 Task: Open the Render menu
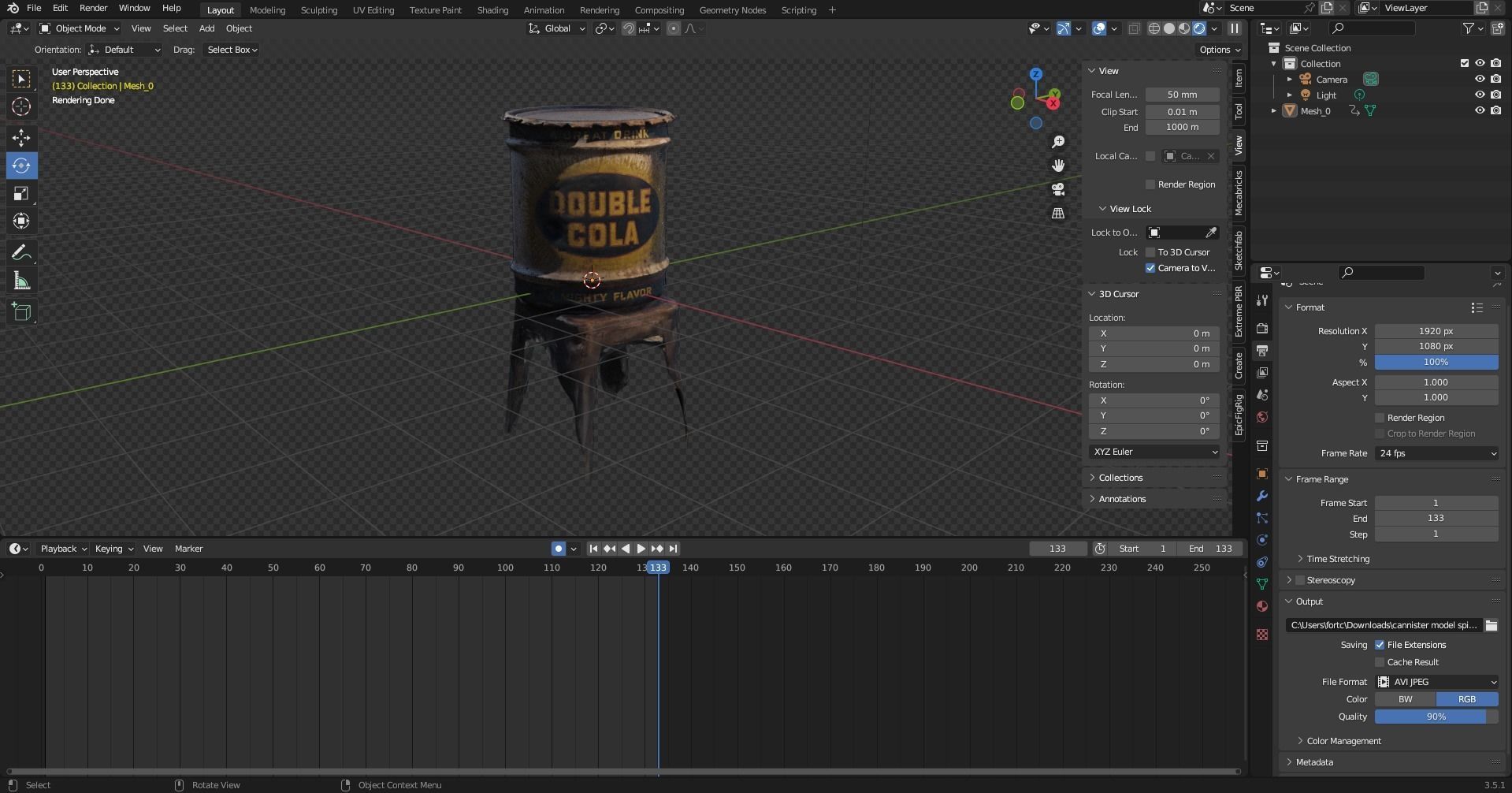pos(93,8)
